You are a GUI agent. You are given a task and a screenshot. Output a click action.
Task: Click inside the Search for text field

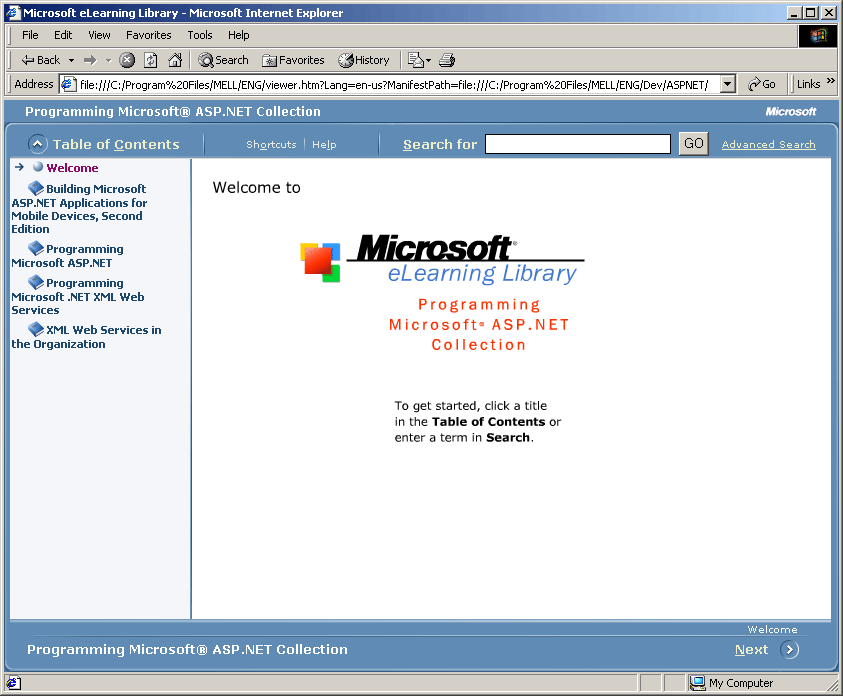(578, 143)
